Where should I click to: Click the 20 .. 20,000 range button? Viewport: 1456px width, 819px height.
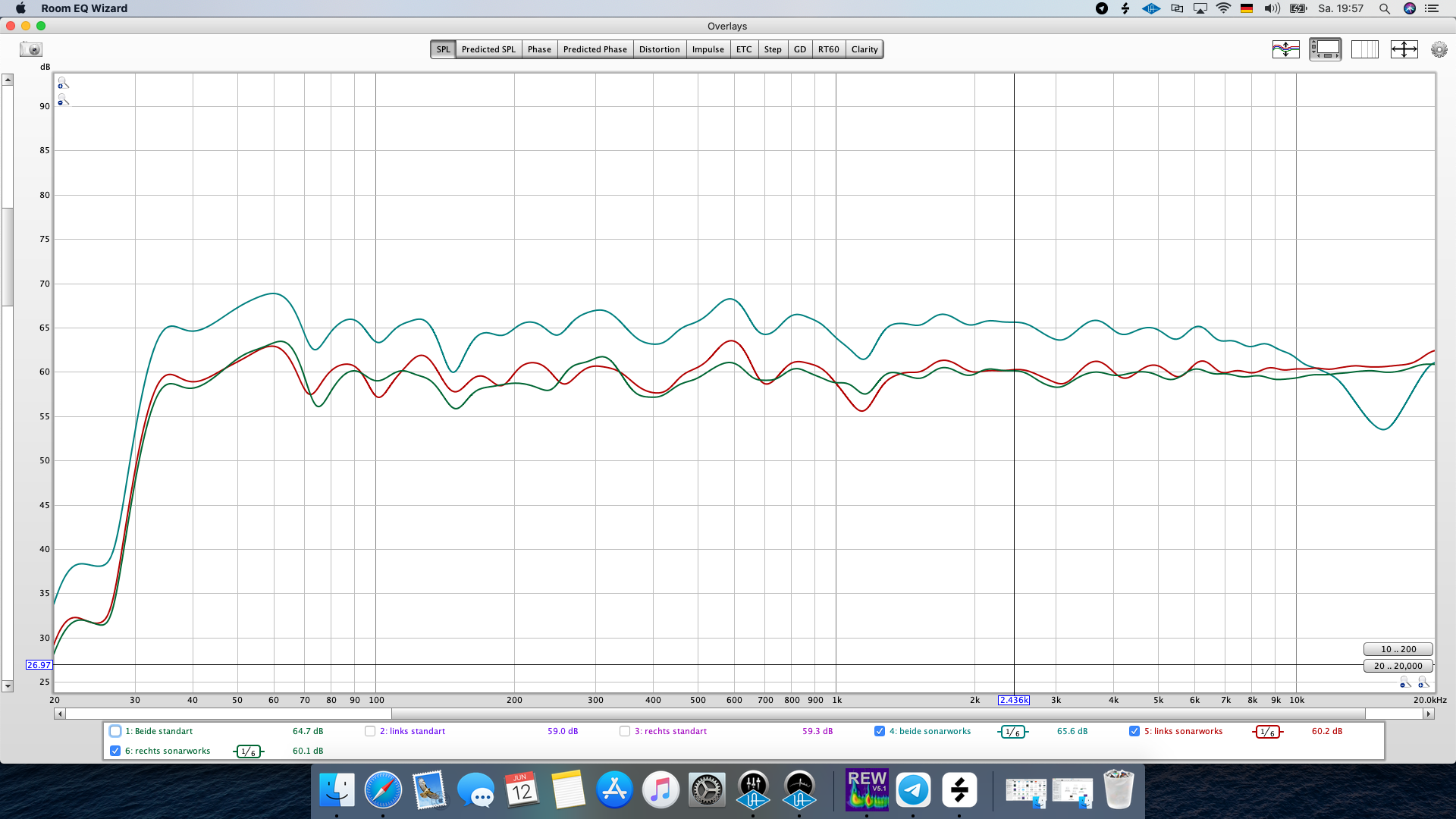(1398, 666)
